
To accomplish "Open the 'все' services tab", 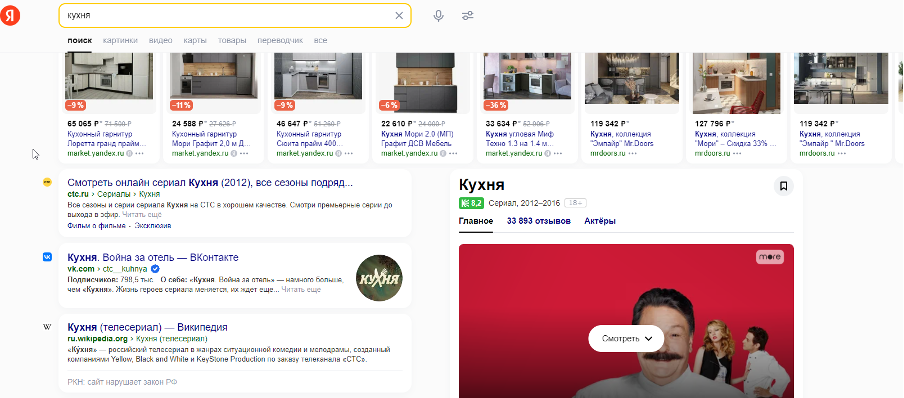I will 321,40.
